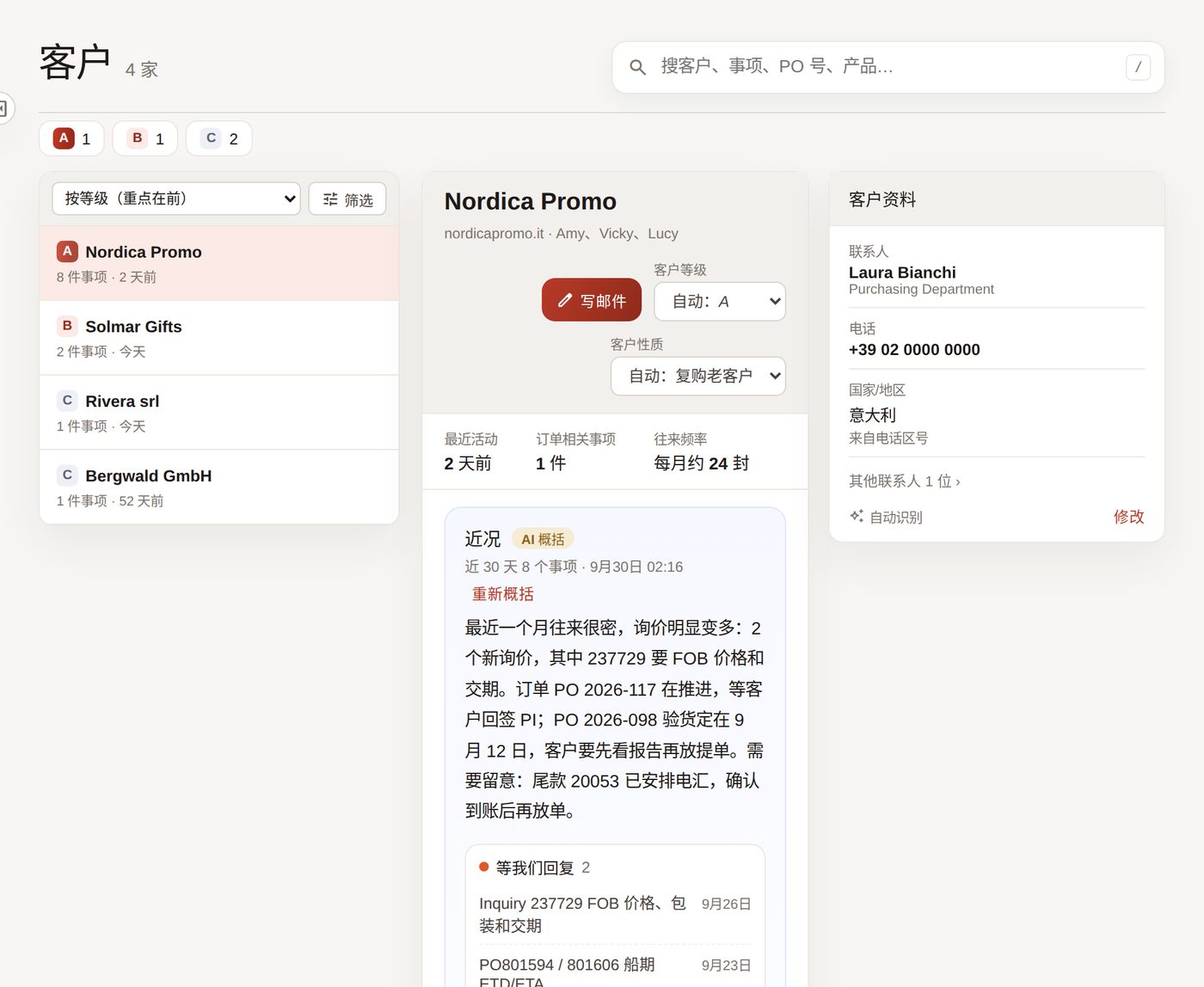This screenshot has height=987, width=1204.
Task: Click the 意大利 country value
Action: tap(872, 415)
